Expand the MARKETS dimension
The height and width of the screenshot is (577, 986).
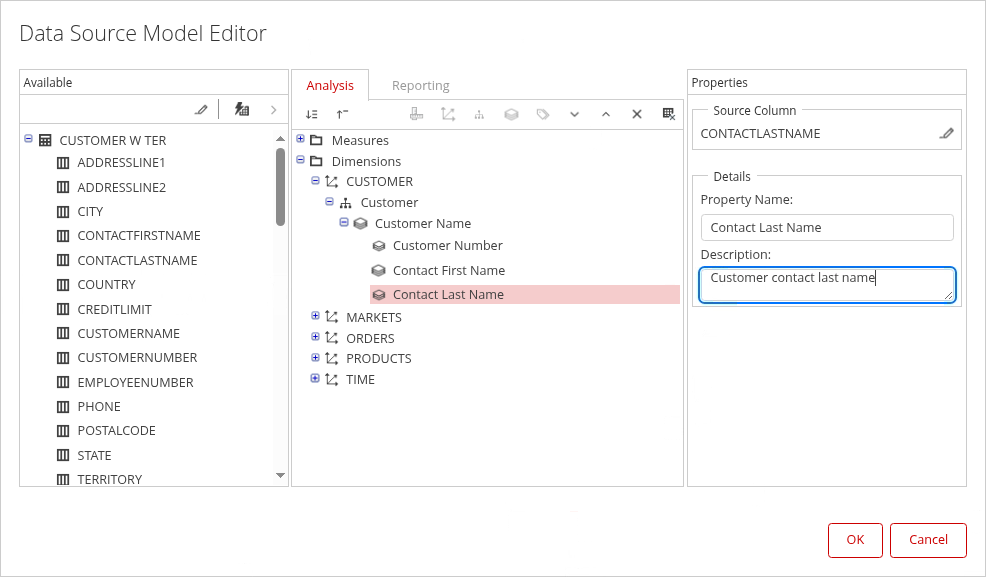click(315, 316)
